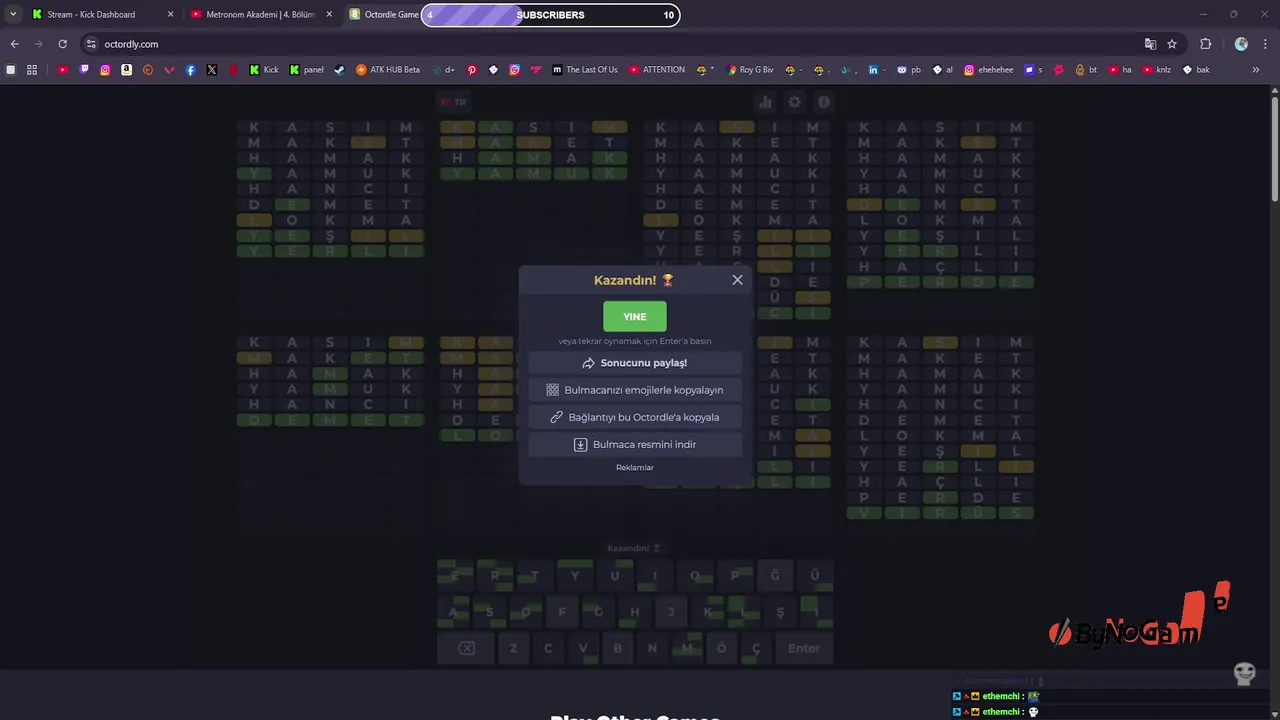Open the ATK HUB Beta bookmark

point(388,70)
